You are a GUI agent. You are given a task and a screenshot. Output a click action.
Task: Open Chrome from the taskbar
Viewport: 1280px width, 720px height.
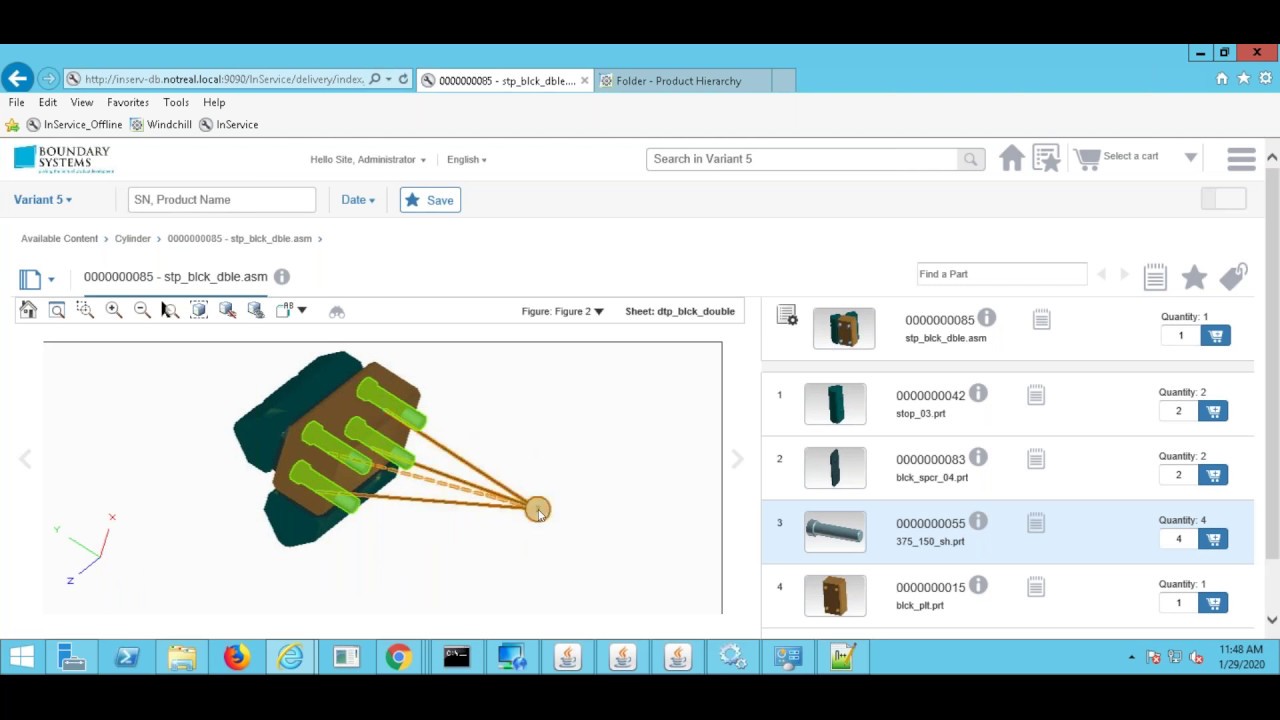pos(398,657)
